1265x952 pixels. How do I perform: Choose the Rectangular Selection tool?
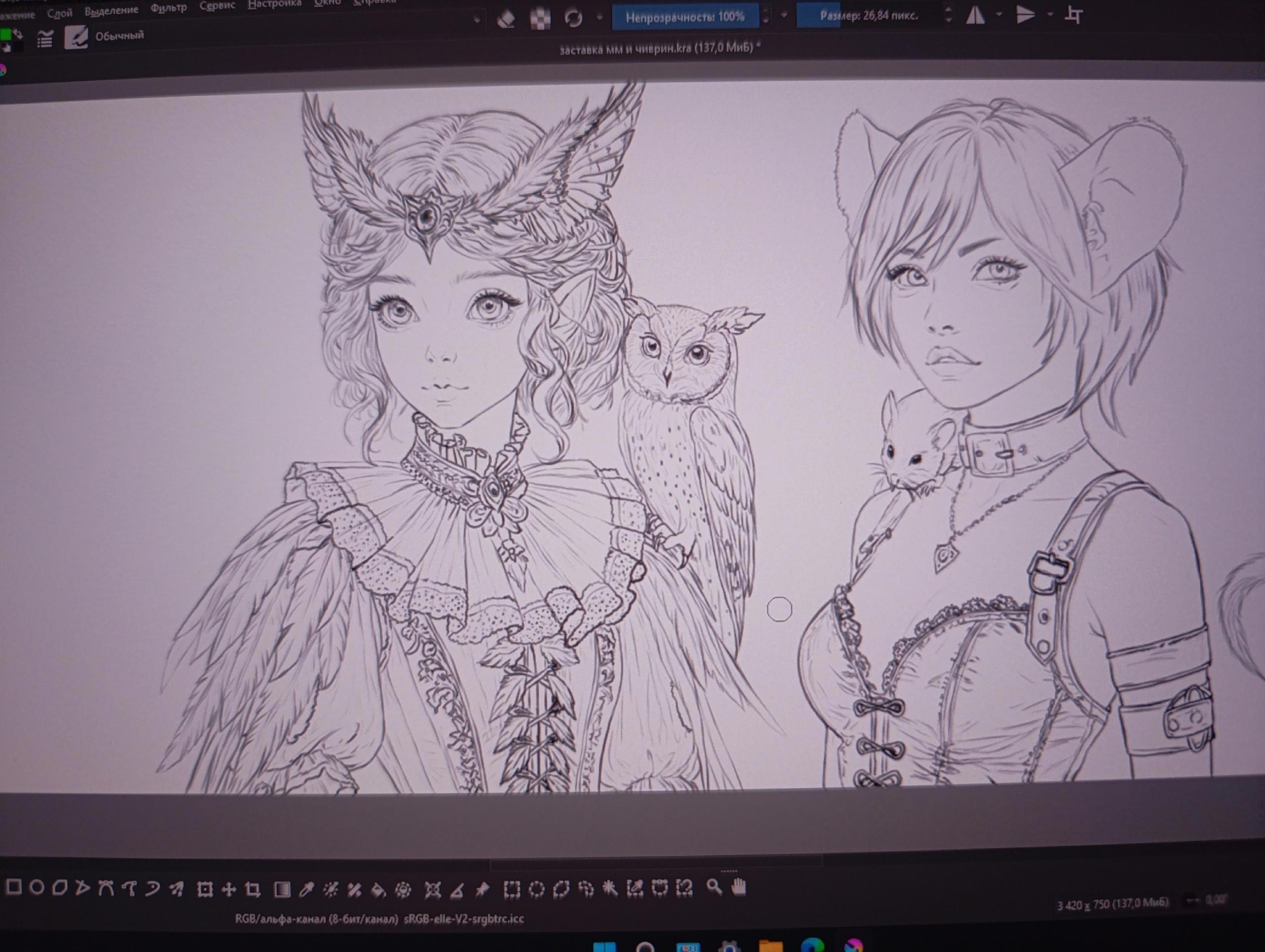pos(511,889)
